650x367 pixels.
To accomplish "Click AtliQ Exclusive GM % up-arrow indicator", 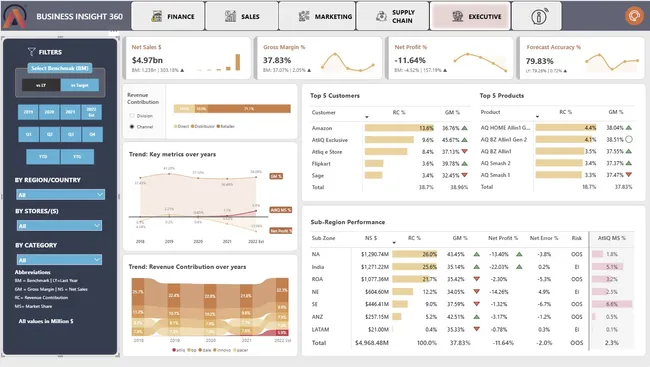I will tap(465, 140).
